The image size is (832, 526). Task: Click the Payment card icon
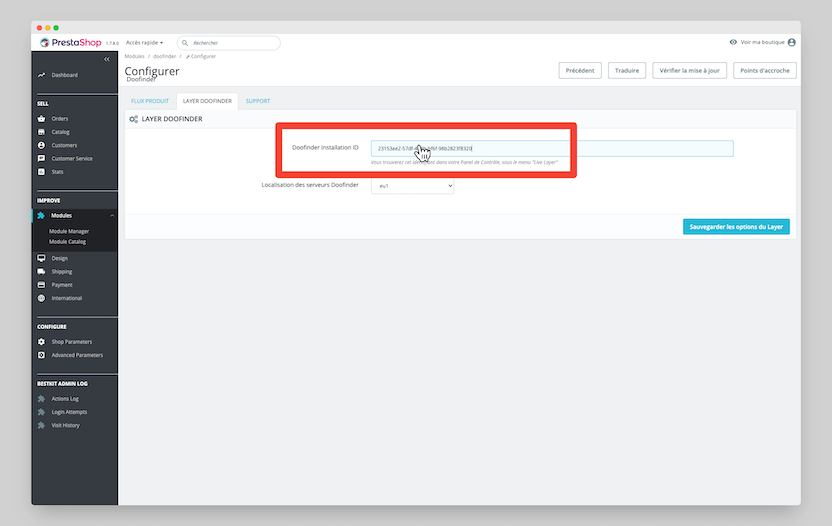41,284
